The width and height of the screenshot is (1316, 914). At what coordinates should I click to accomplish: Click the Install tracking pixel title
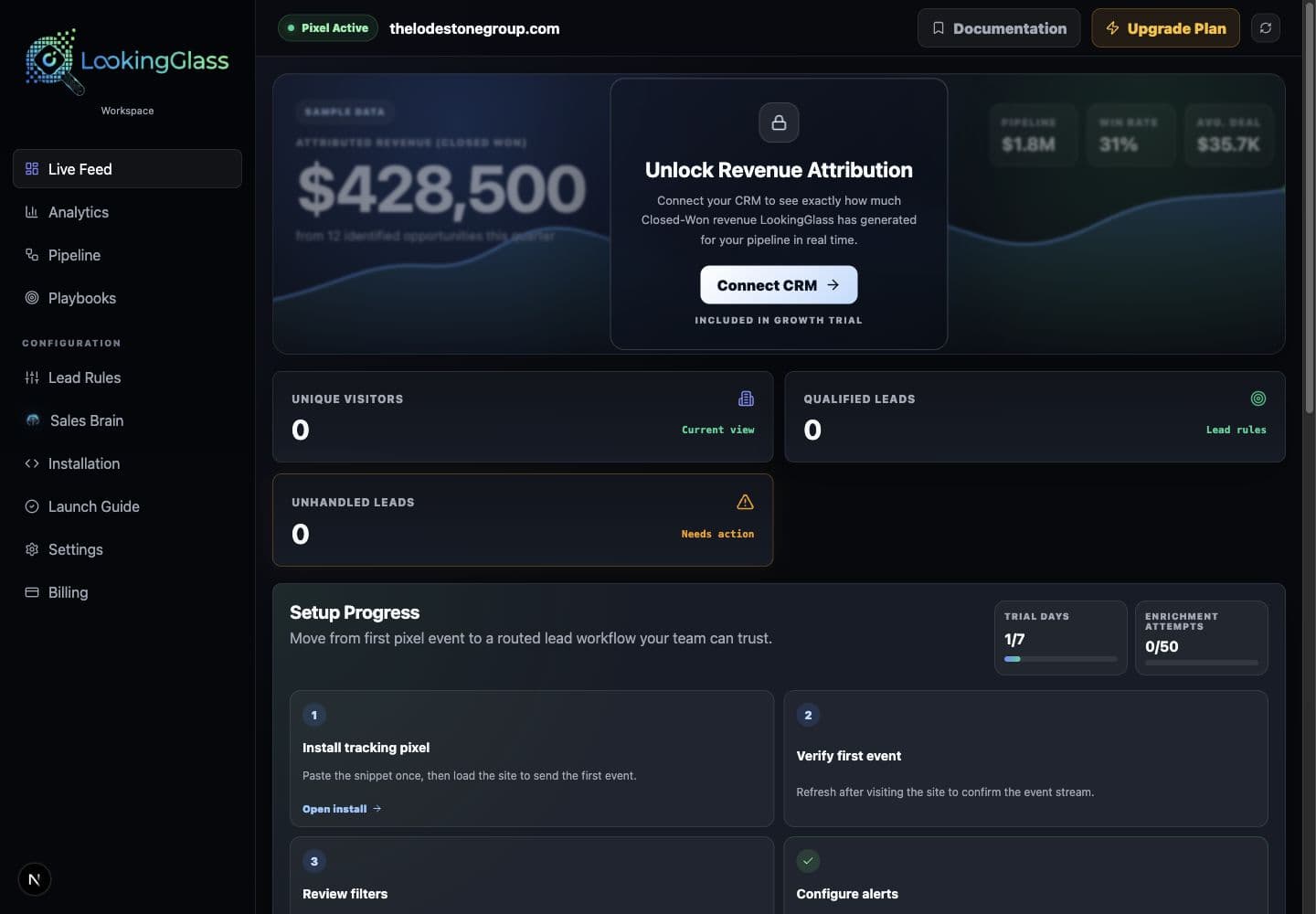tap(366, 748)
